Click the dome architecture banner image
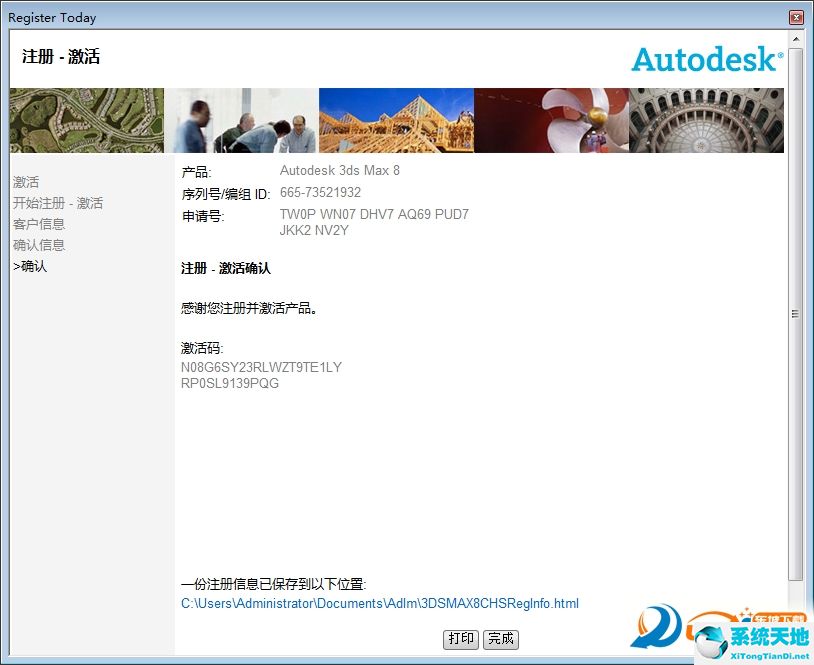Viewport: 814px width, 665px height. pos(707,120)
